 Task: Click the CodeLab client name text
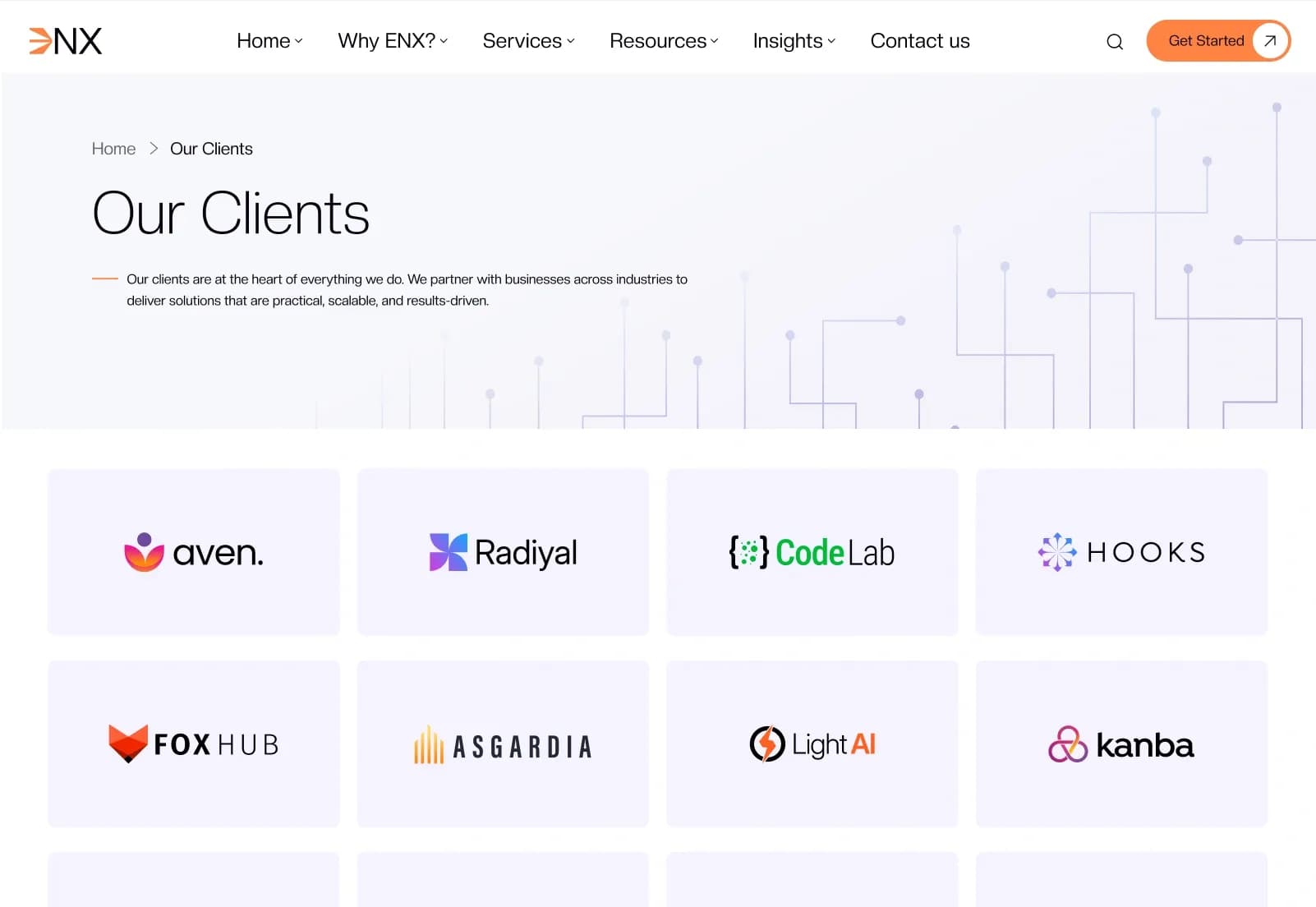click(x=835, y=552)
